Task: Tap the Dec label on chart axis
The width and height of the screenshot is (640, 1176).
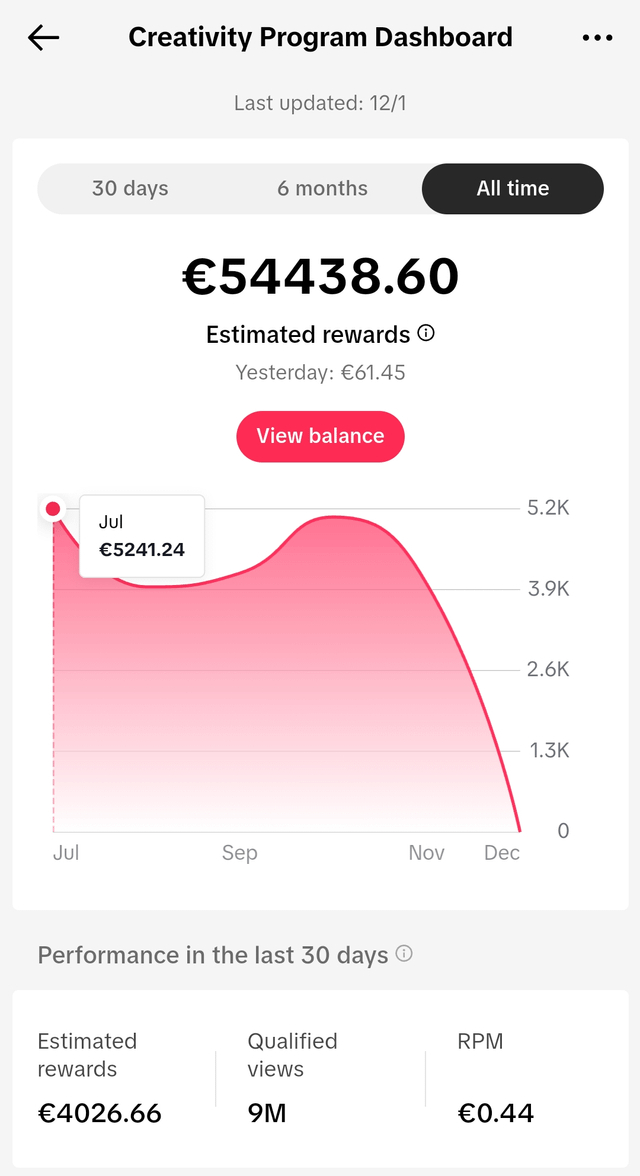Action: click(x=502, y=853)
